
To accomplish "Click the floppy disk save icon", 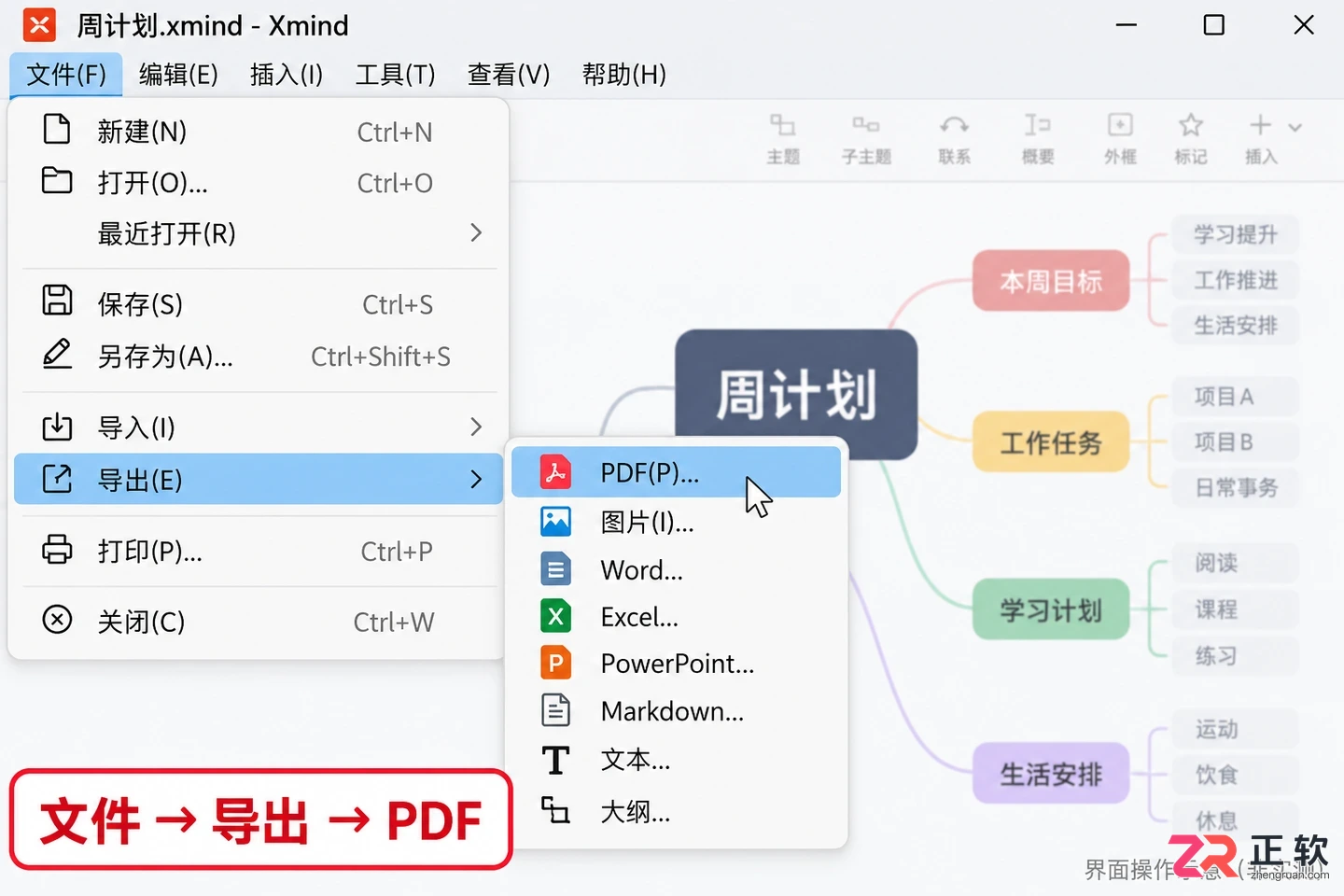I will tap(57, 301).
